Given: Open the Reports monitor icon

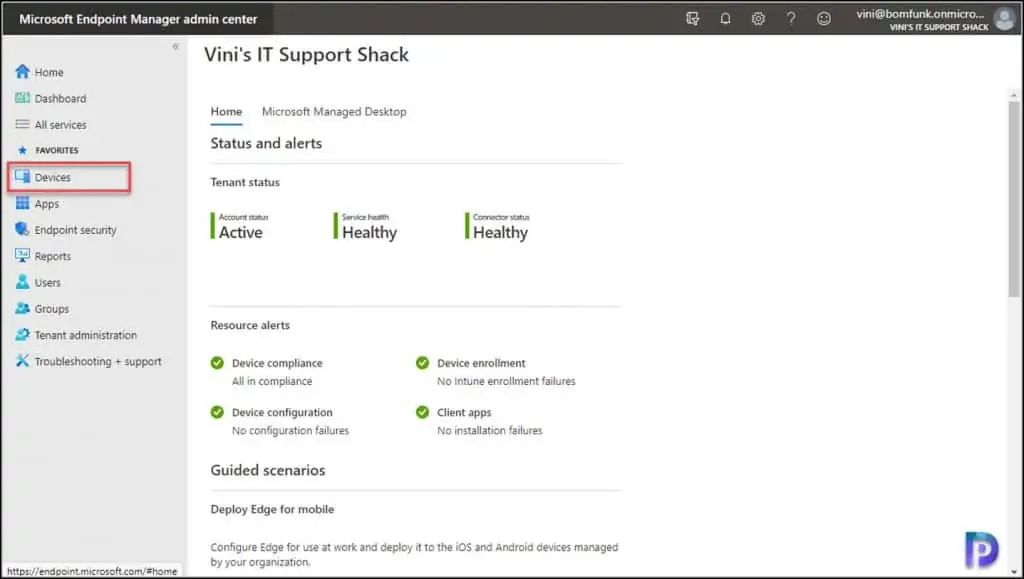Looking at the screenshot, I should click(22, 255).
